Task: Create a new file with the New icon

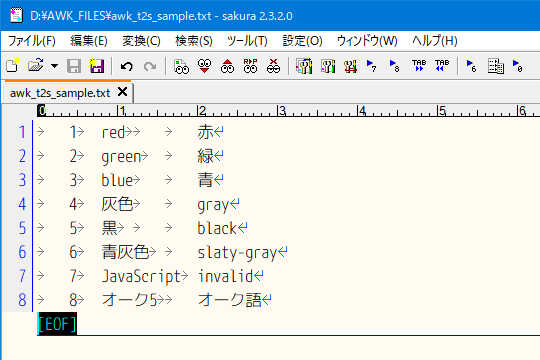Action: (x=13, y=65)
